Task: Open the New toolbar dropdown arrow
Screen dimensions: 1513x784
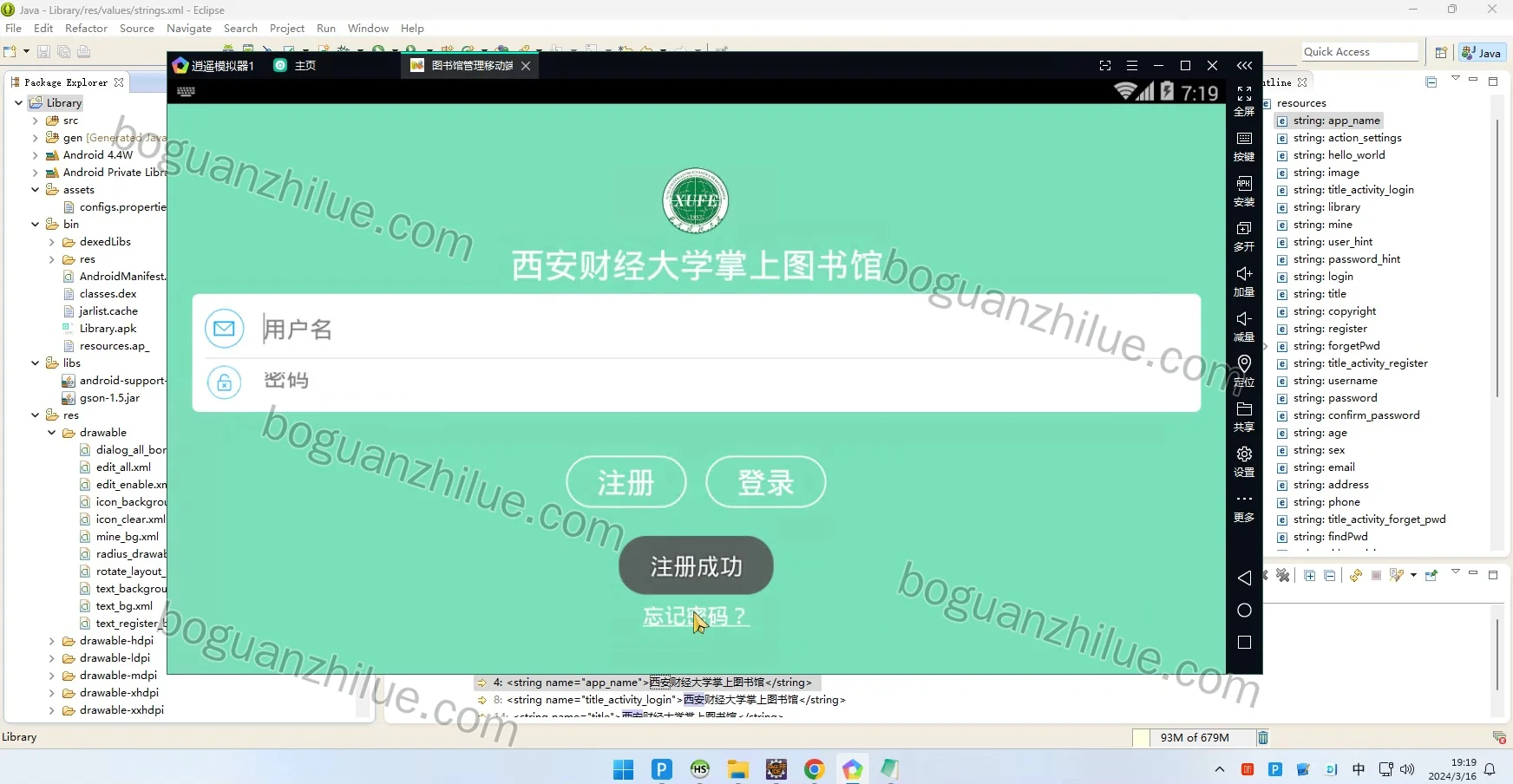Action: 26,52
